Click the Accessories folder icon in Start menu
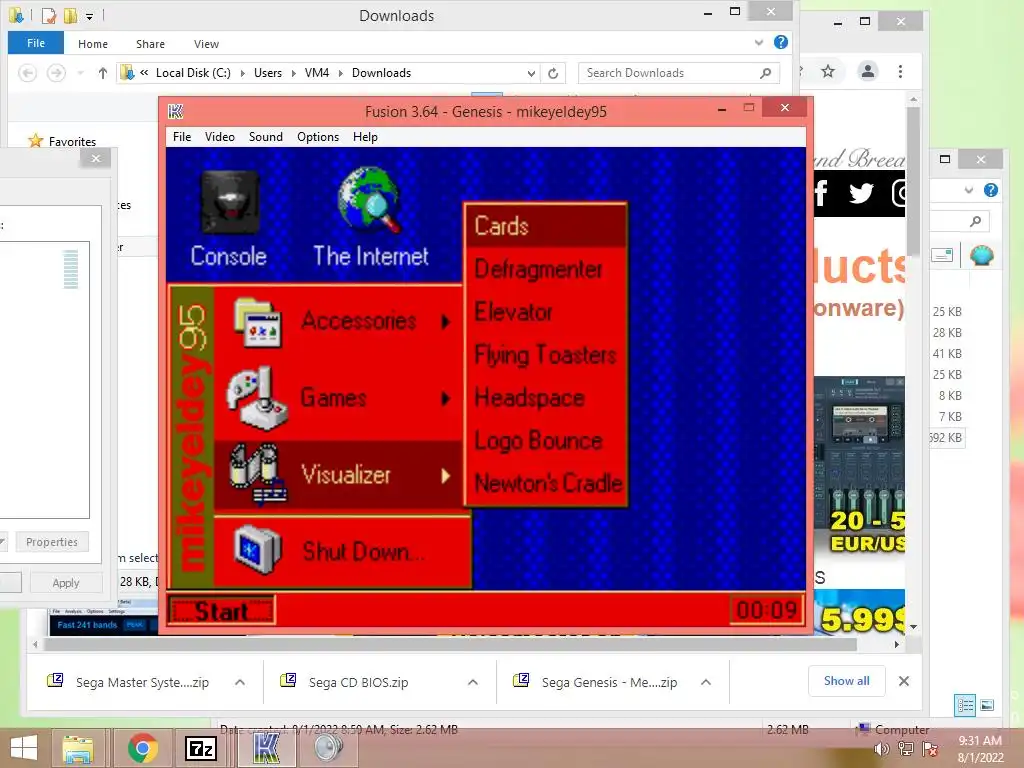The image size is (1024, 768). (258, 323)
